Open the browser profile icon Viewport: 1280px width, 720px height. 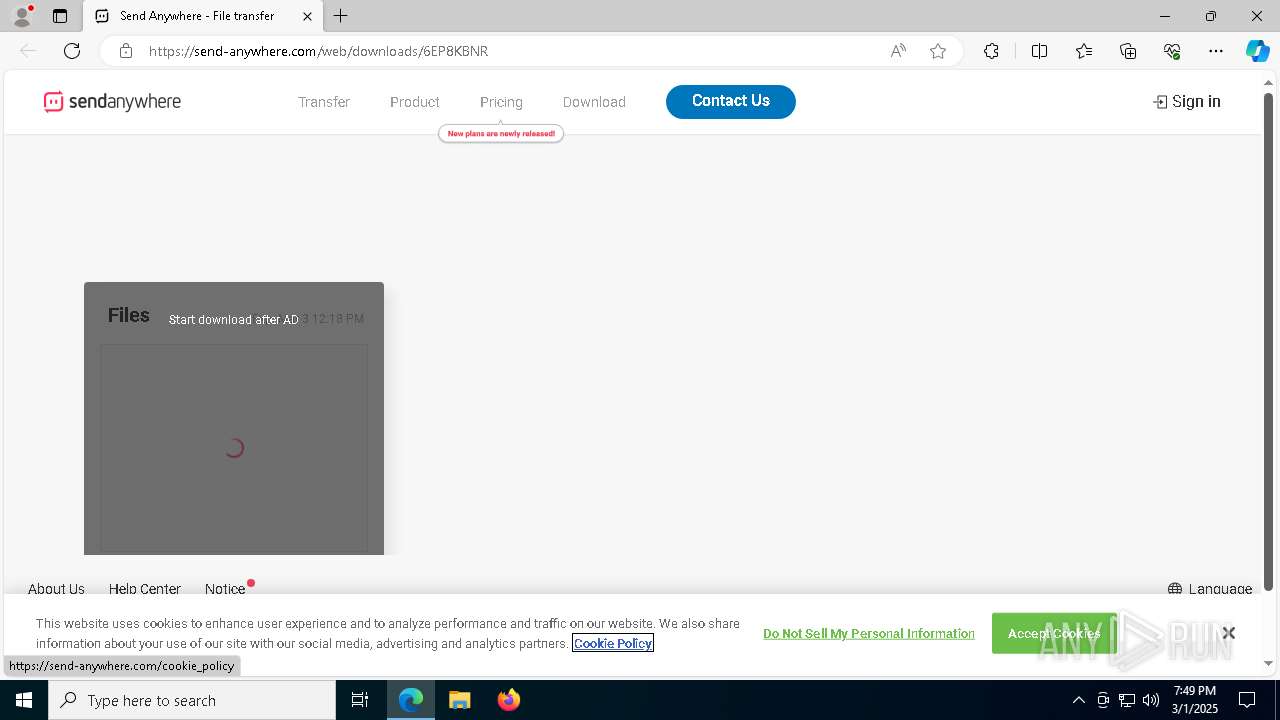pos(21,16)
